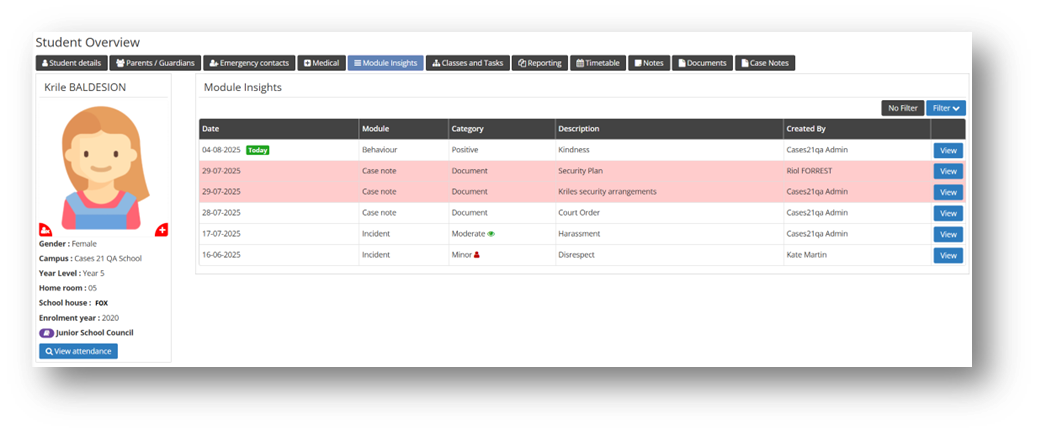This screenshot has width=1037, height=432.
Task: View the Security Plan case note
Action: 947,171
